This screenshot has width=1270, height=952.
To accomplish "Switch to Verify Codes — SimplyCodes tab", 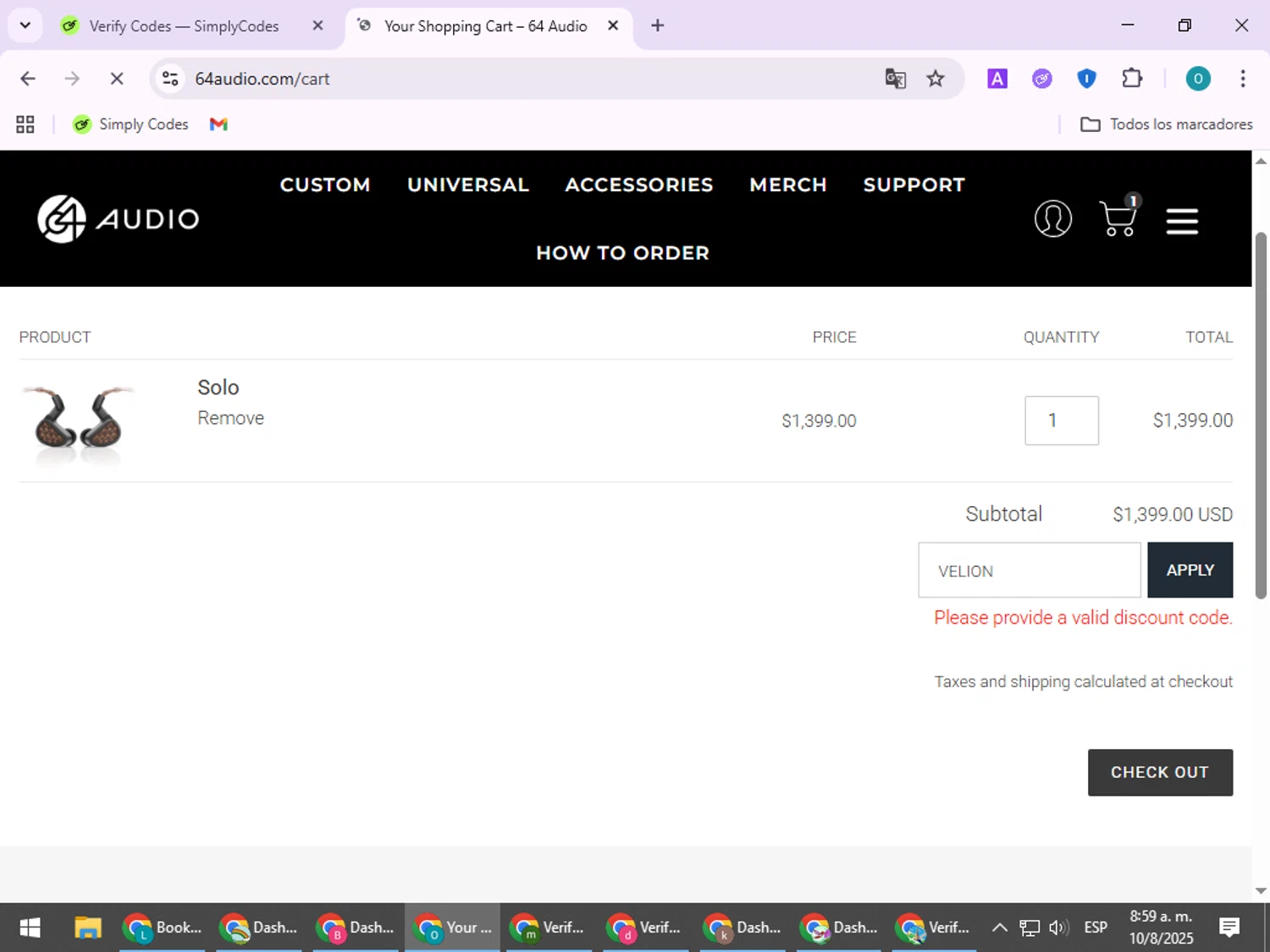I will tap(183, 26).
